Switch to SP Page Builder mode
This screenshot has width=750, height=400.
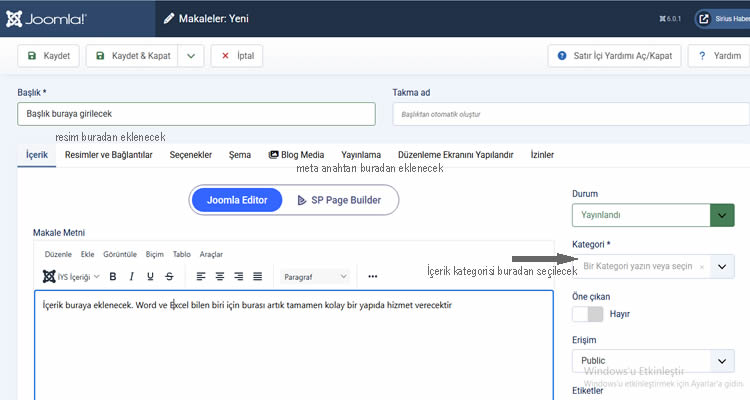(340, 200)
